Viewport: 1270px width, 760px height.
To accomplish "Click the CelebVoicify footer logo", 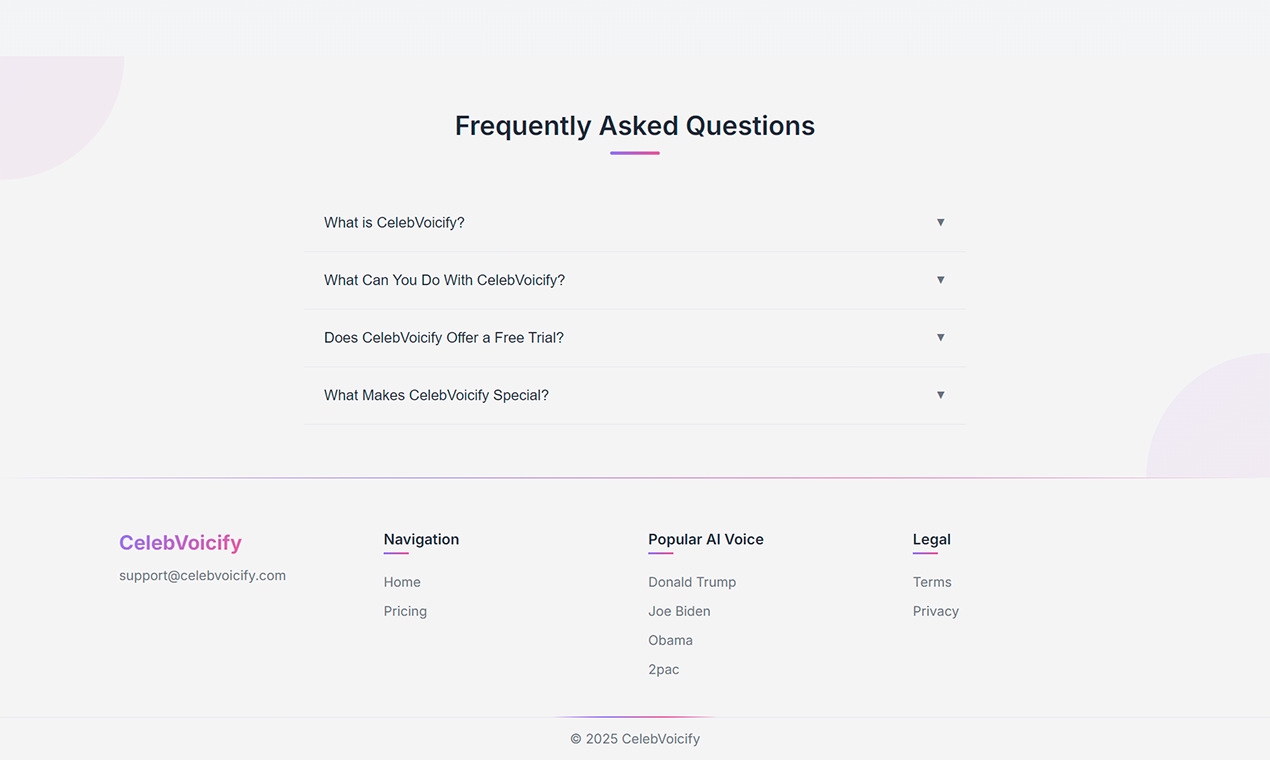I will pos(180,542).
